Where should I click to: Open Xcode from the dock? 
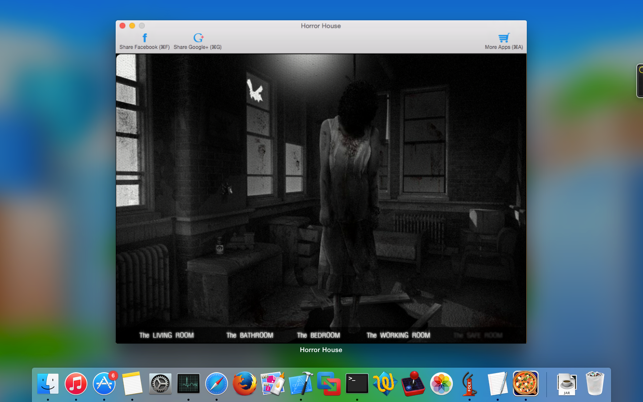pos(301,384)
